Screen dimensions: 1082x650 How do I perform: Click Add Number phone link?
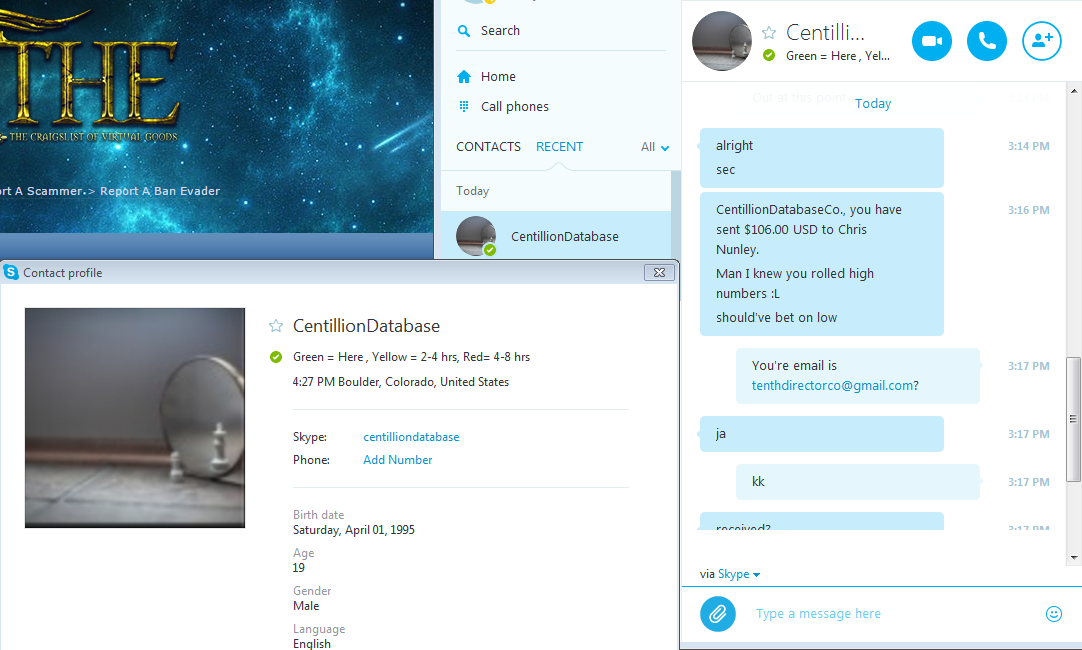(x=397, y=460)
